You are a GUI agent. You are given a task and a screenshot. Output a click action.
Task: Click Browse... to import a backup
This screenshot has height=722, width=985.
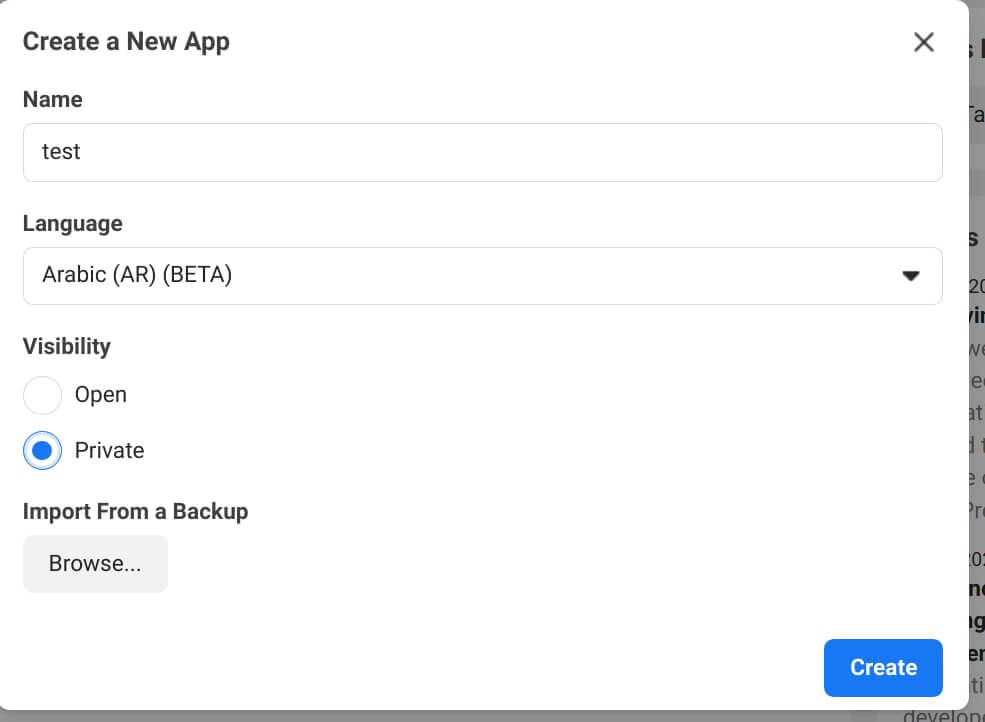point(95,564)
